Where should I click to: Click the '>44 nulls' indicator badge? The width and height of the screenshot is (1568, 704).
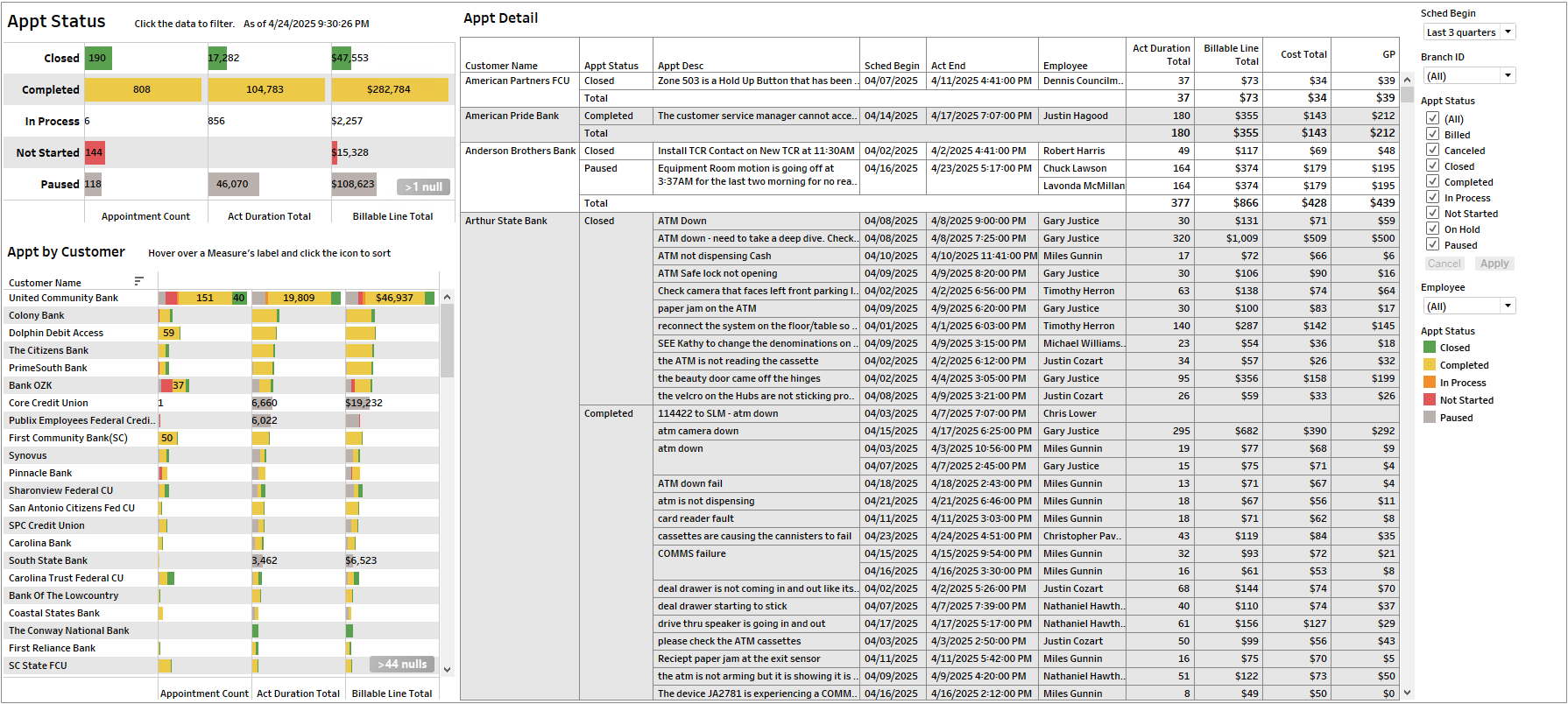(402, 665)
